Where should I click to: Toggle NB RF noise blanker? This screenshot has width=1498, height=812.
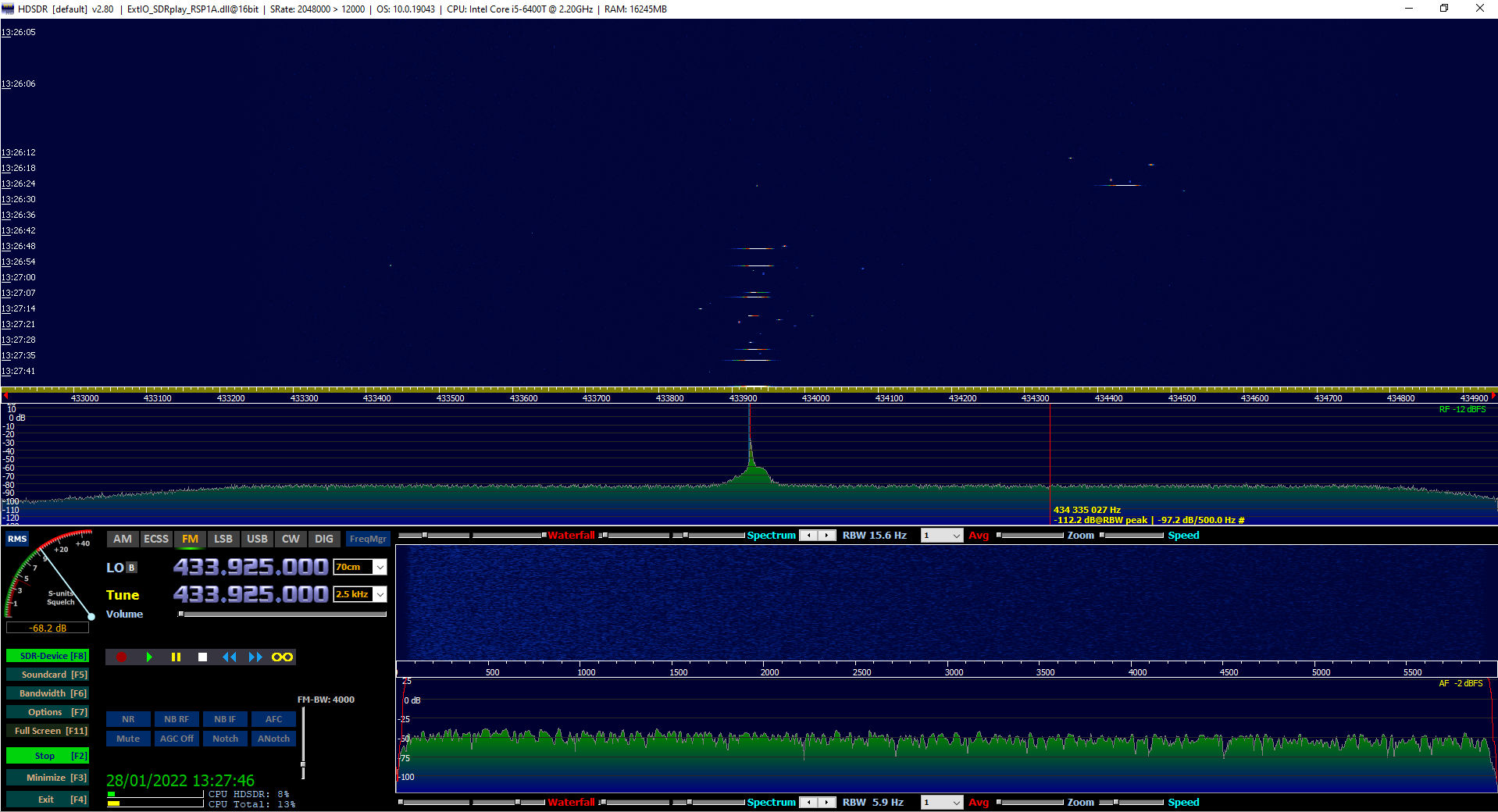click(x=177, y=719)
